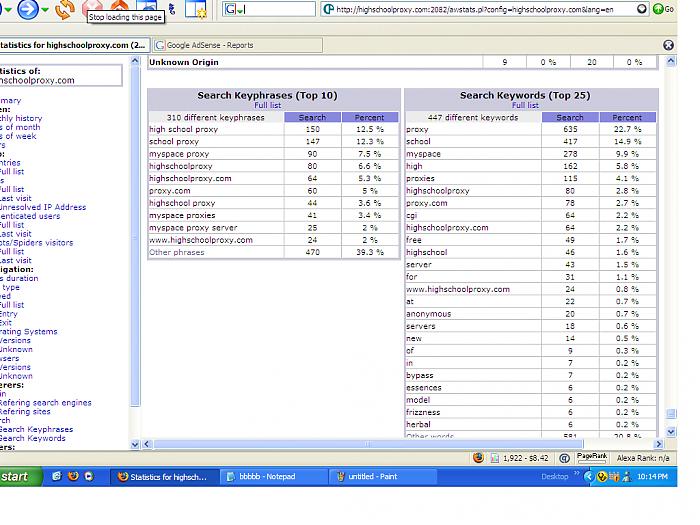Click the vertical scrollbar down arrow
Screen dimensions: 700x525
(x=670, y=432)
